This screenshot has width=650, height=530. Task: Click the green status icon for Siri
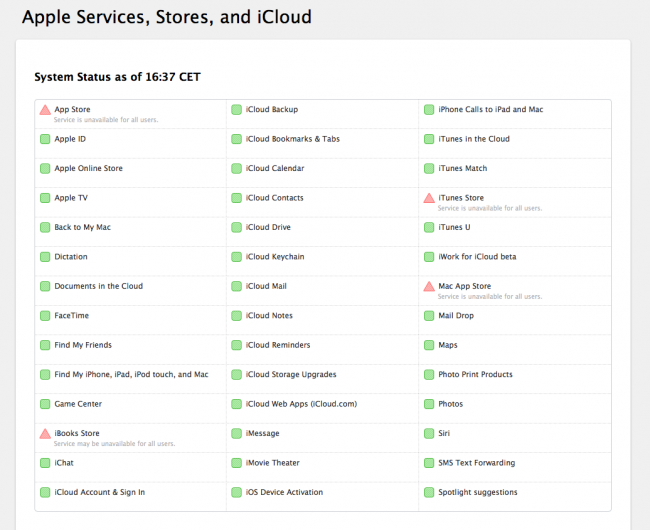pos(429,433)
